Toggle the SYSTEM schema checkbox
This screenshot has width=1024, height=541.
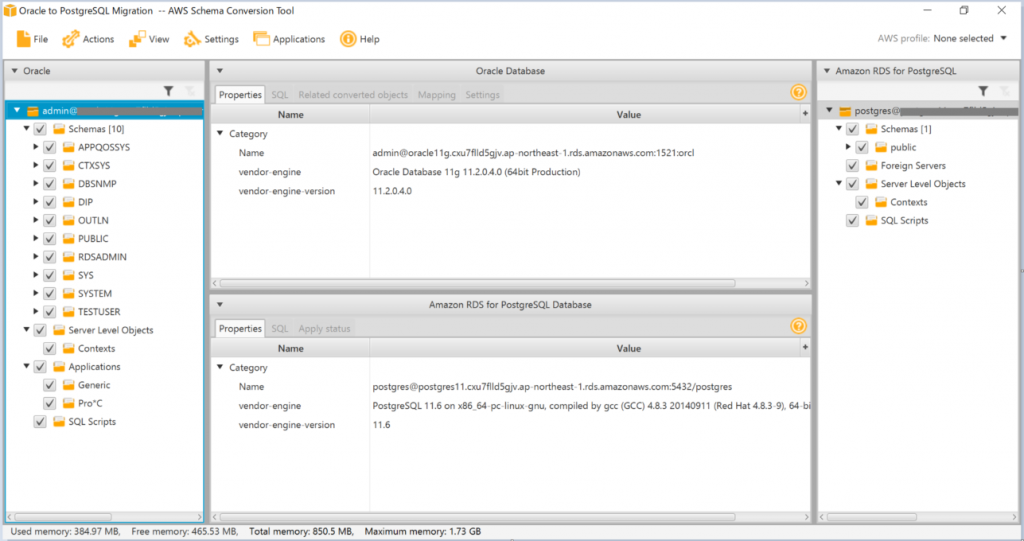point(50,293)
